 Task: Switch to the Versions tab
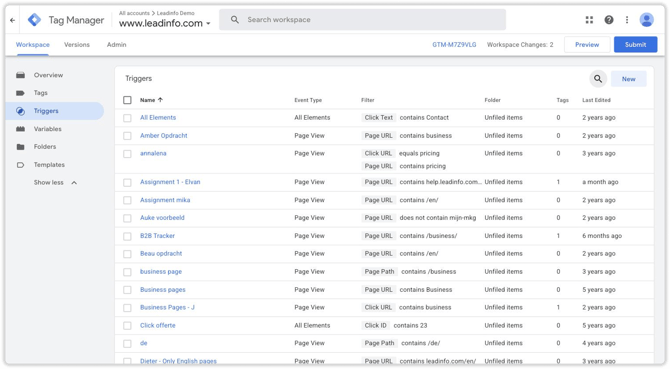[77, 44]
